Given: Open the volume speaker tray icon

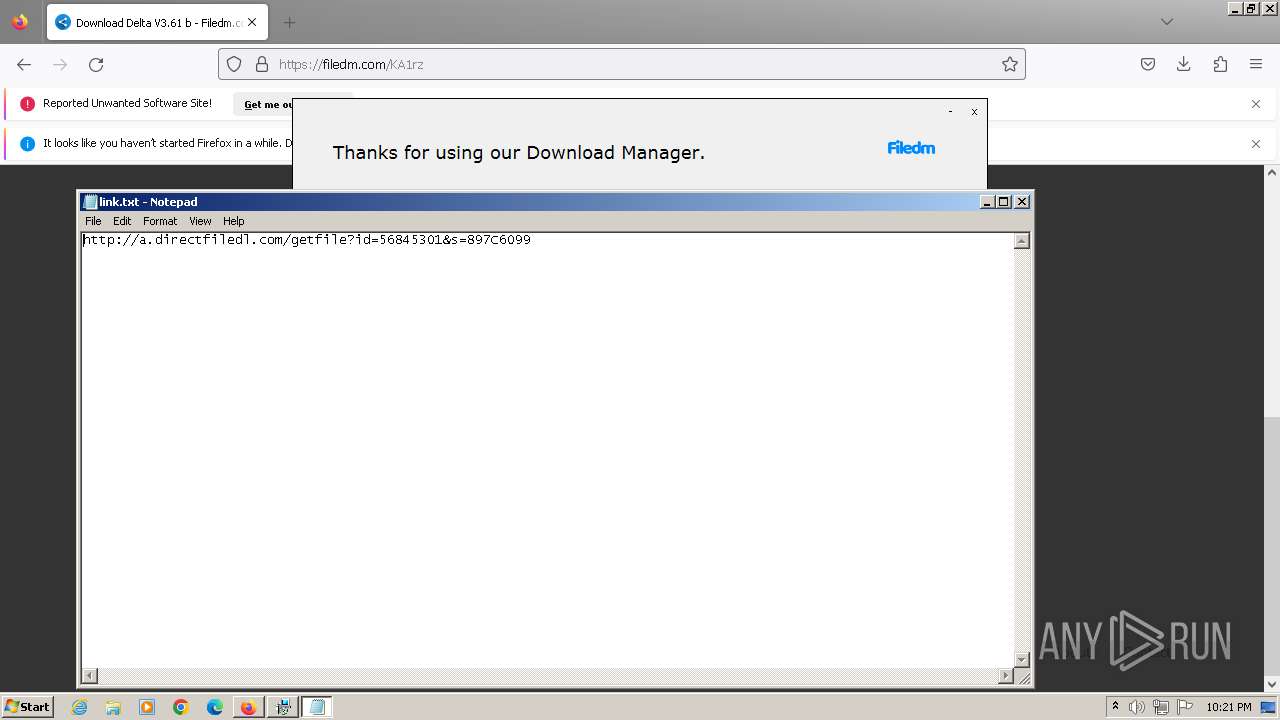Looking at the screenshot, I should (x=1137, y=707).
